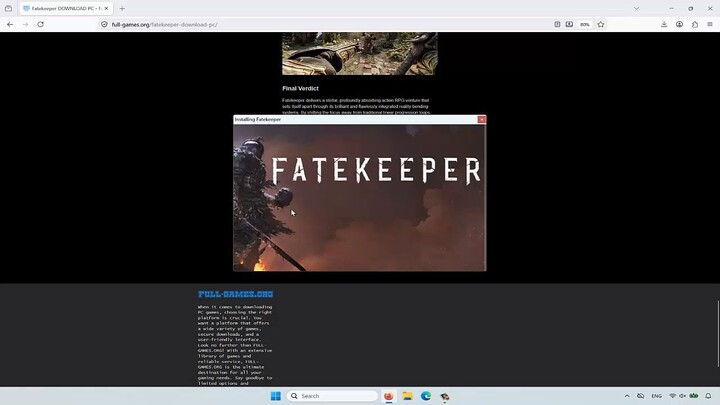The image size is (720, 405).
Task: Go back to the previous page
Action: pos(10,24)
